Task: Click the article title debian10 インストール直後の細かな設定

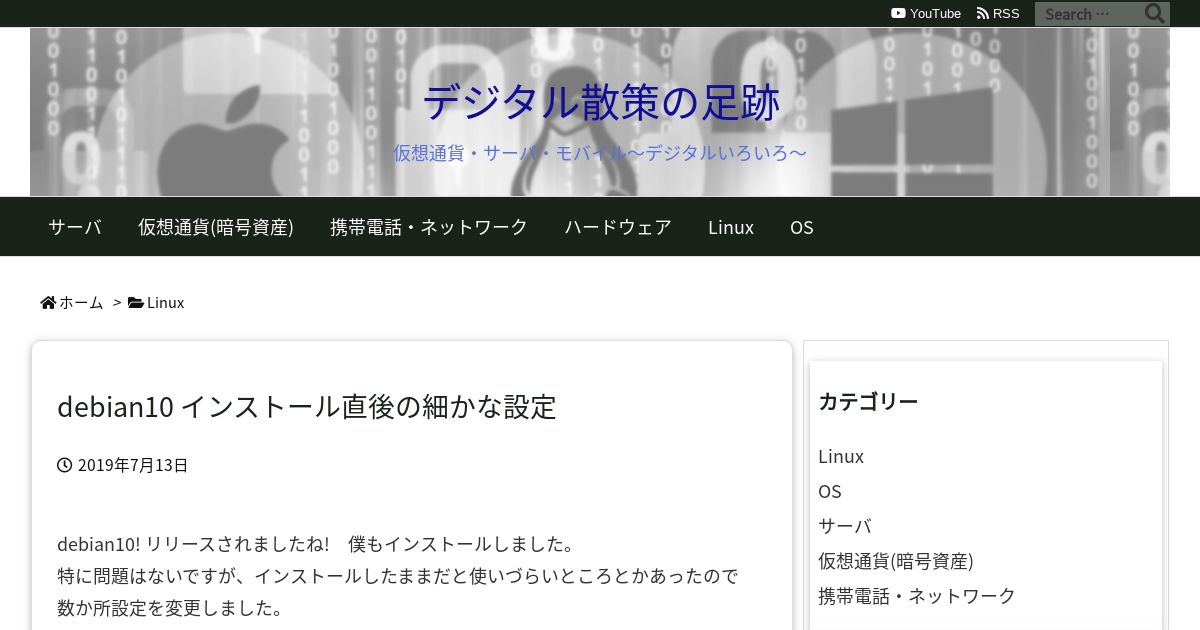Action: point(307,407)
